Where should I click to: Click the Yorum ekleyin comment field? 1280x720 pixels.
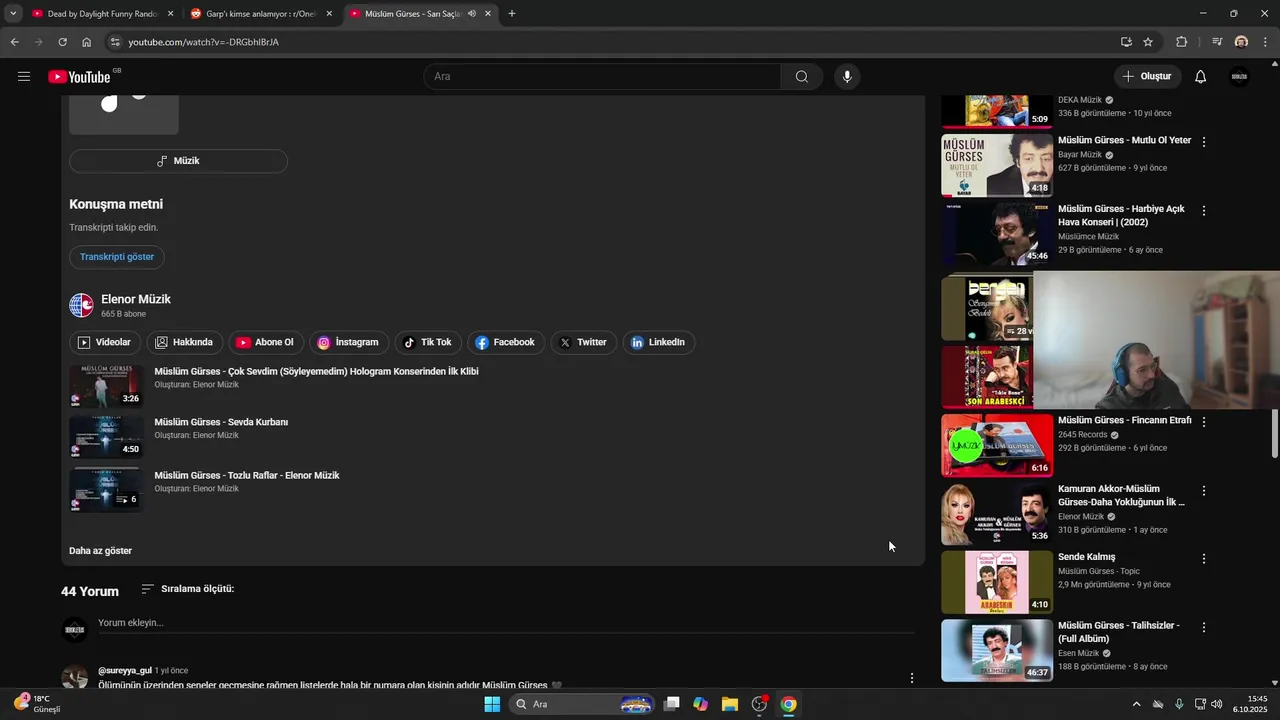pos(506,623)
